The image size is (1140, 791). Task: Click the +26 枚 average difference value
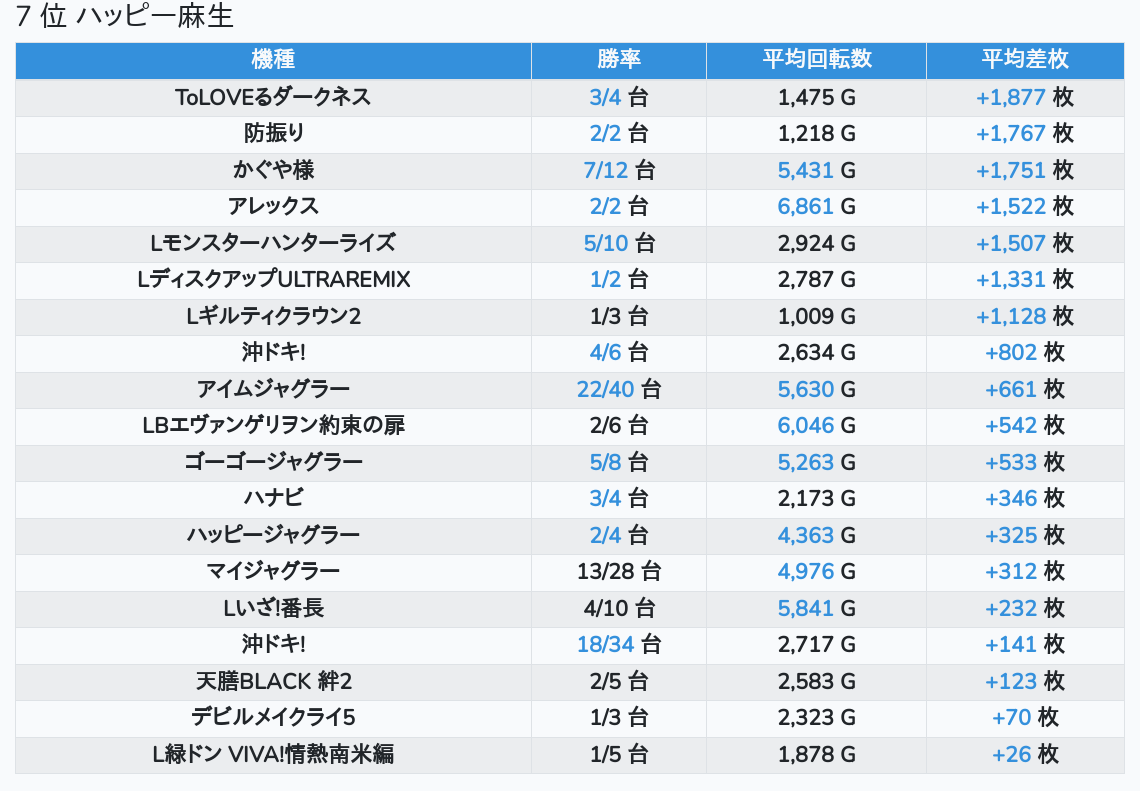coord(1025,755)
